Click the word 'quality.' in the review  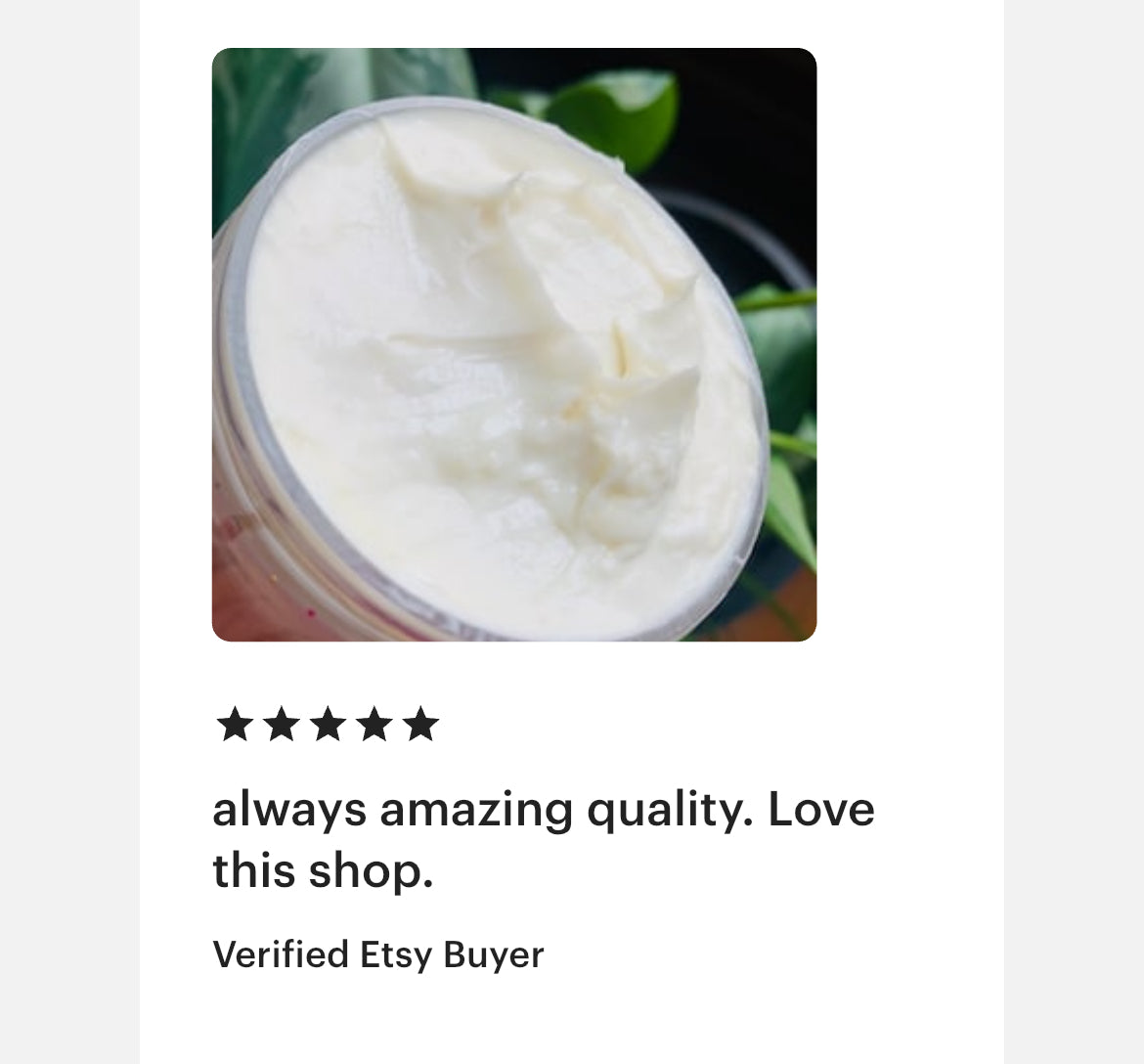(x=670, y=812)
